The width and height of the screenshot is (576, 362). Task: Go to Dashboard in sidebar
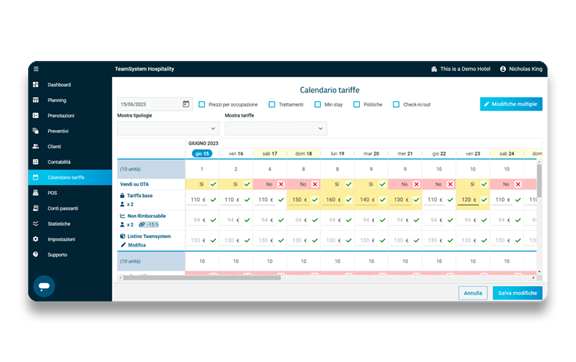[59, 85]
